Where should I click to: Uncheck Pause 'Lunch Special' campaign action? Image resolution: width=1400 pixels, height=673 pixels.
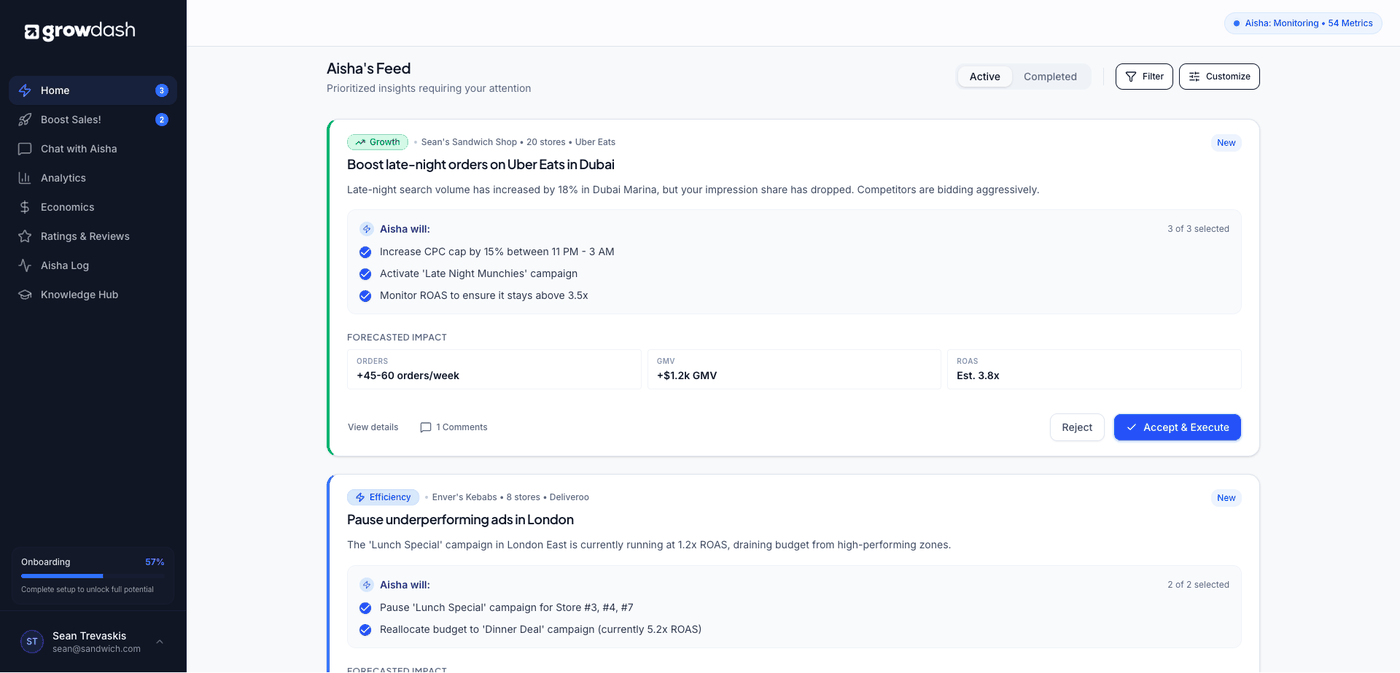click(x=365, y=608)
